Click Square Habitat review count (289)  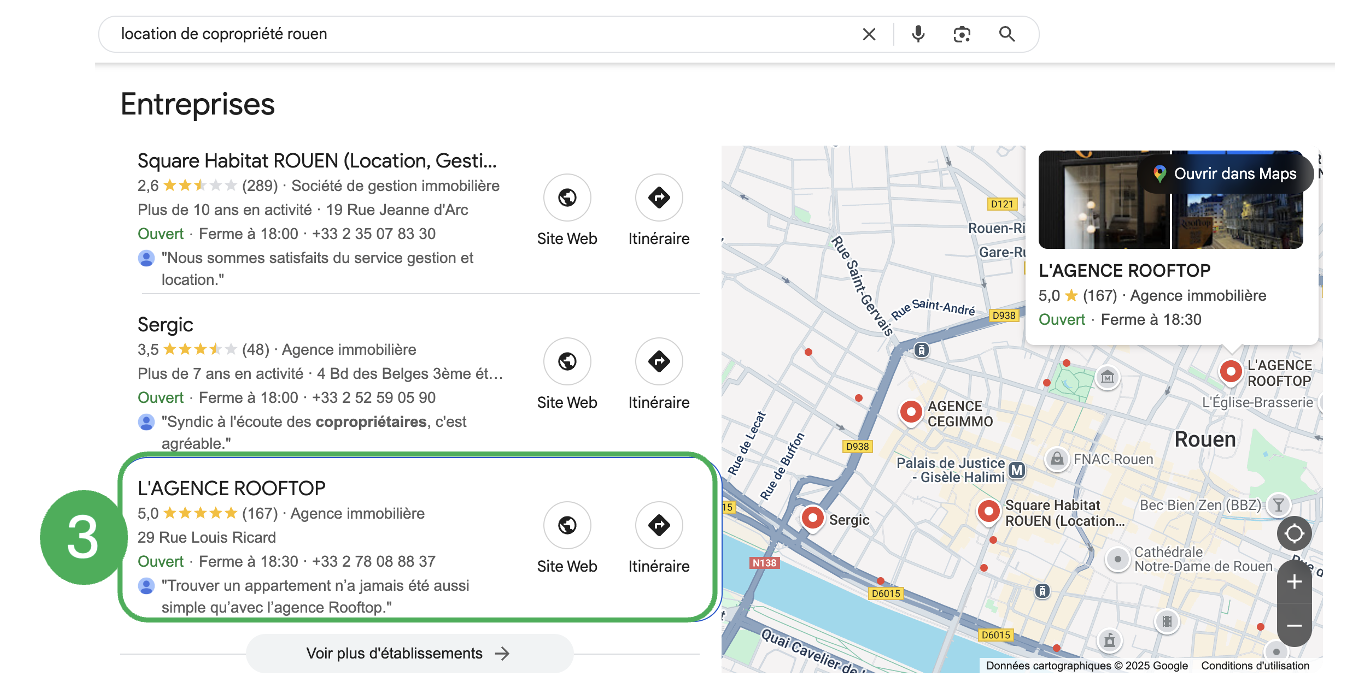[x=260, y=185]
